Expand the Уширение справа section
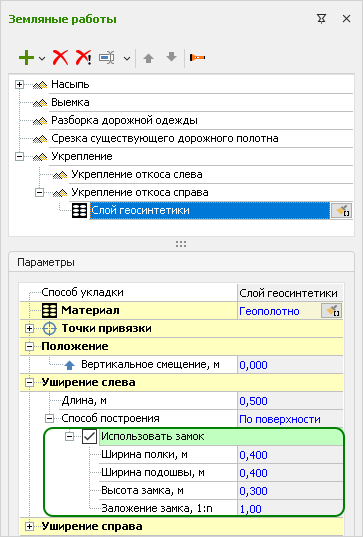 [x=29, y=526]
